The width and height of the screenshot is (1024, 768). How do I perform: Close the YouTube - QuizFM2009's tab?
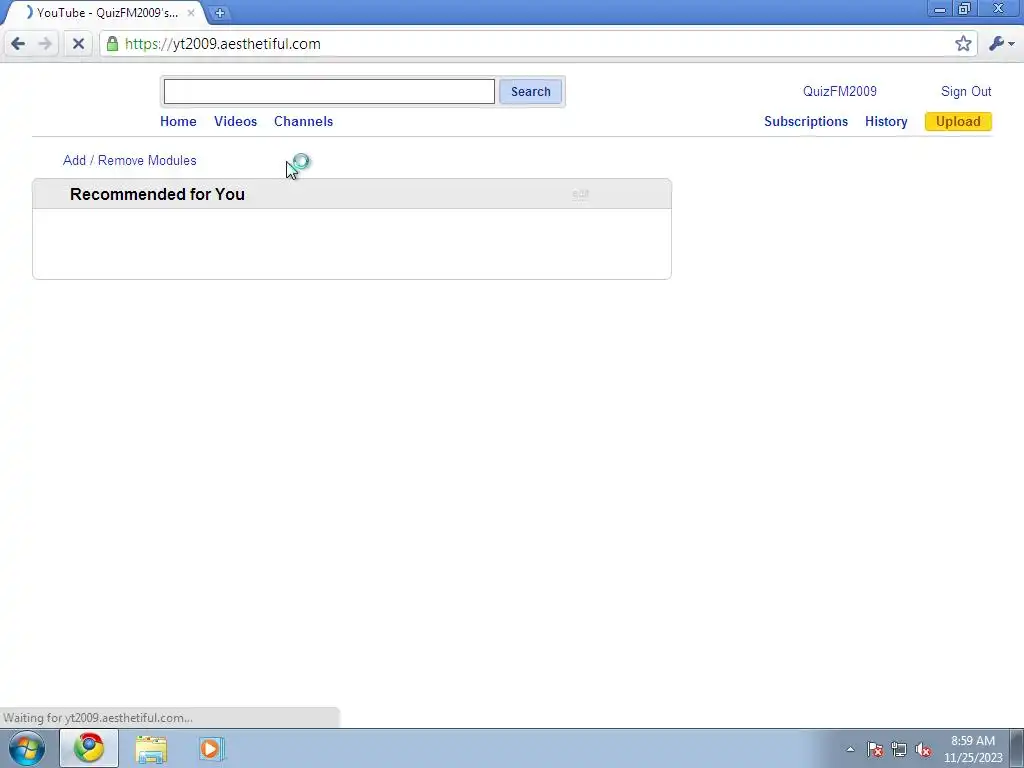pos(191,12)
